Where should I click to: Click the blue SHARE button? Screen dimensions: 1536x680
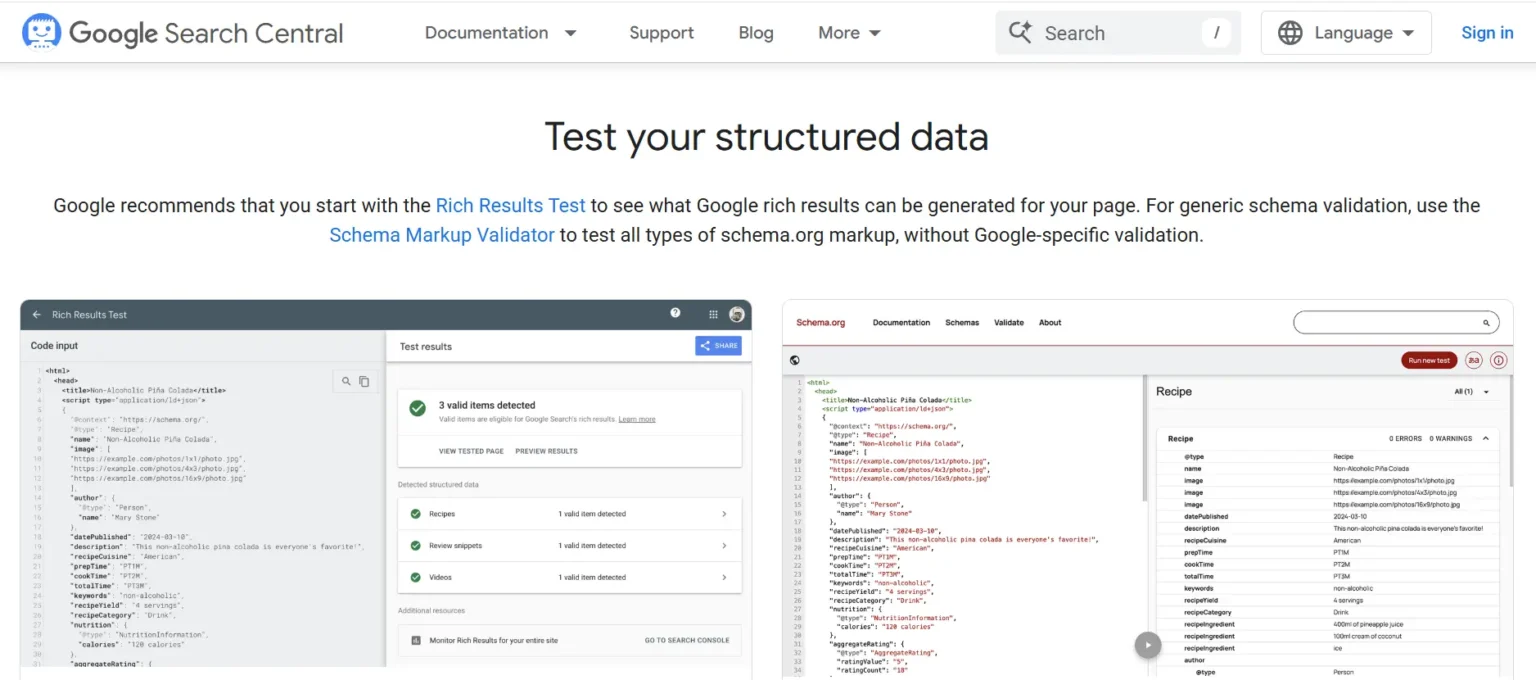pos(718,345)
